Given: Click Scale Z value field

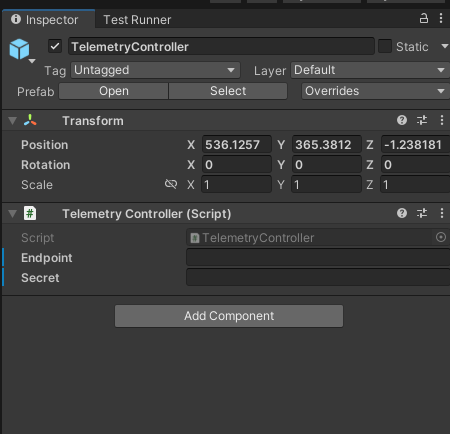Looking at the screenshot, I should pos(415,185).
